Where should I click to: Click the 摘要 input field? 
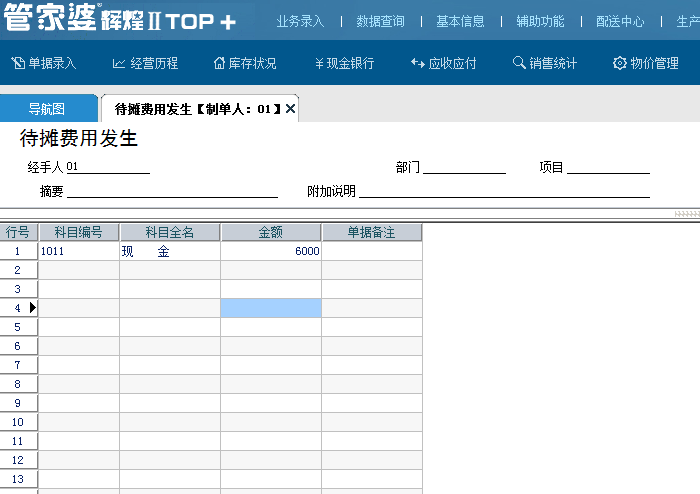[172, 191]
